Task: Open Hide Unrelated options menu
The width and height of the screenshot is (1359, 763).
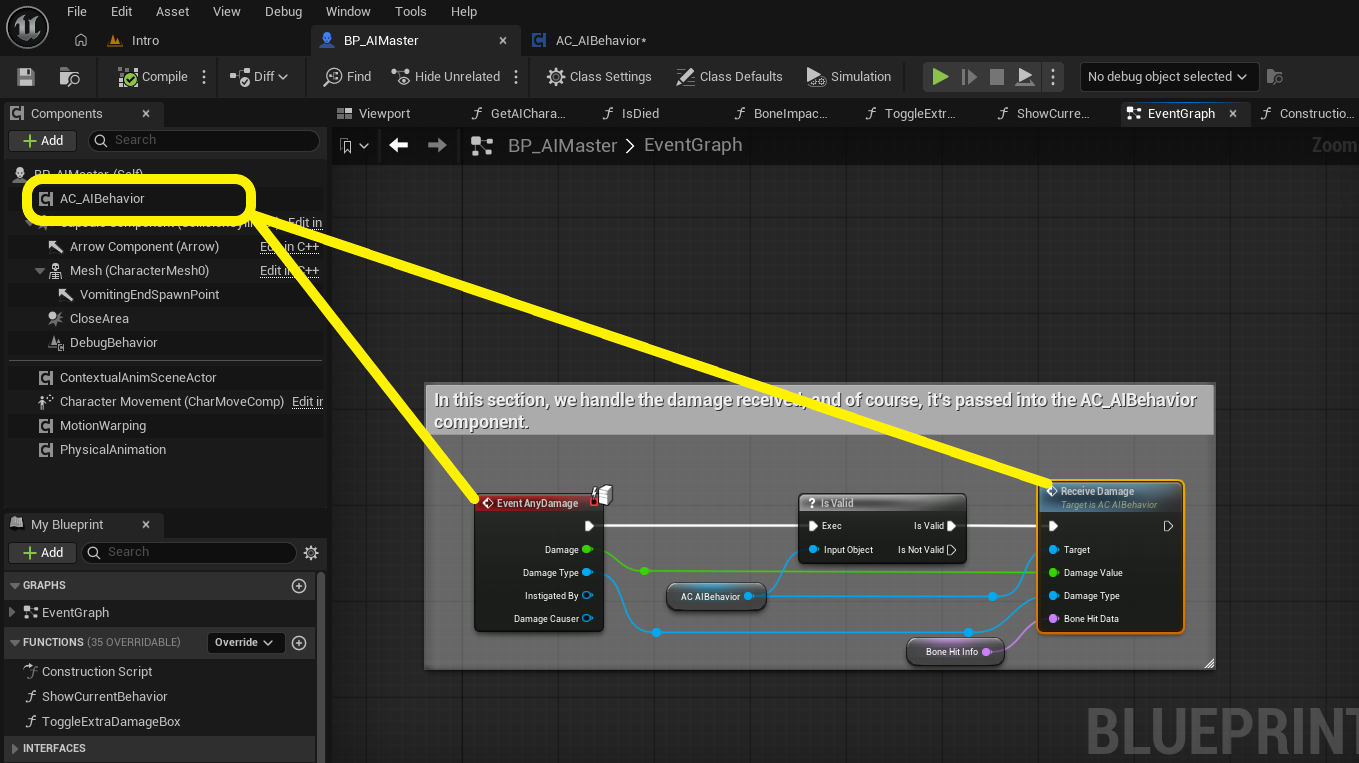Action: (516, 77)
